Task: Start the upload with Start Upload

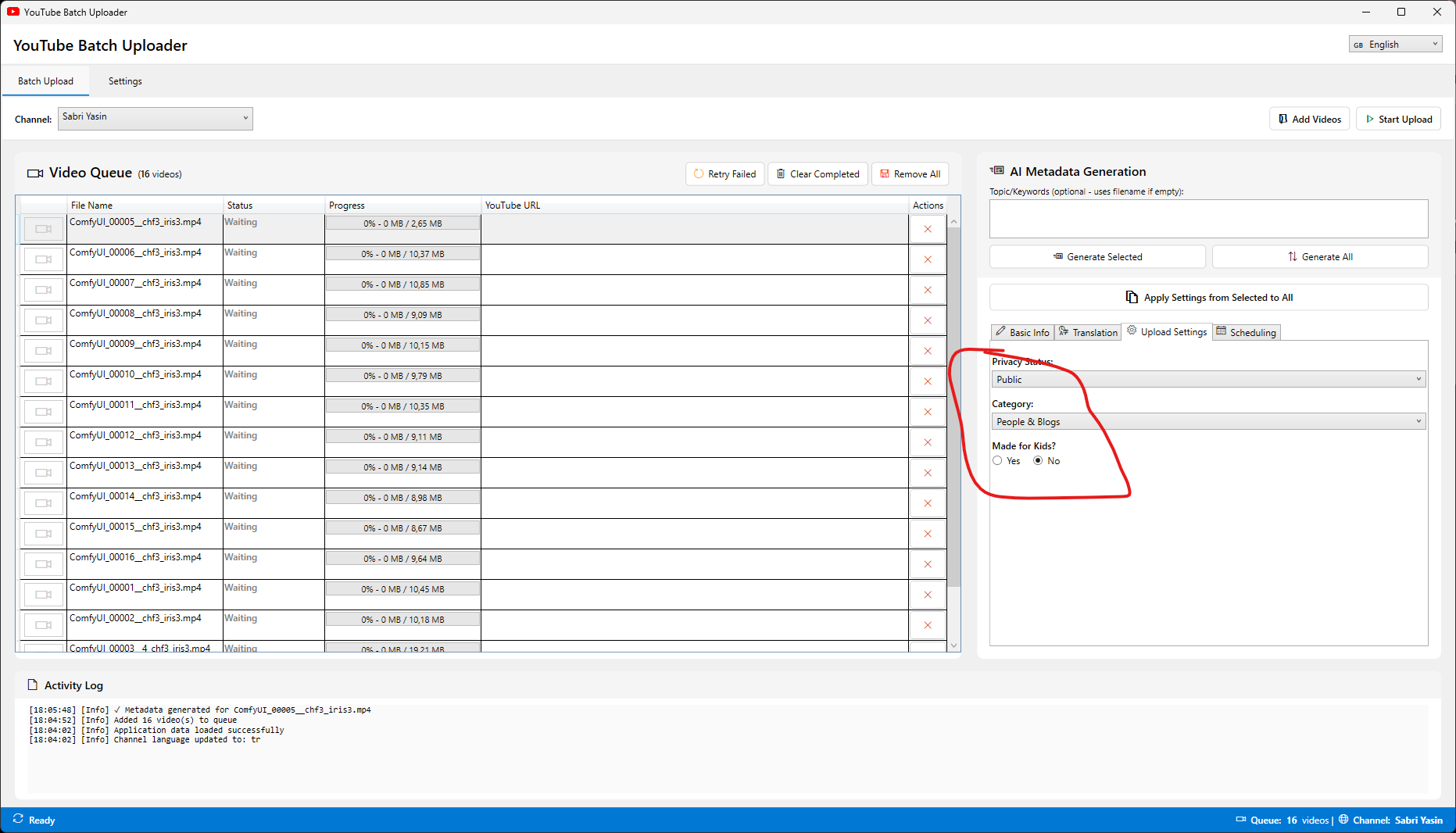Action: tap(1398, 120)
